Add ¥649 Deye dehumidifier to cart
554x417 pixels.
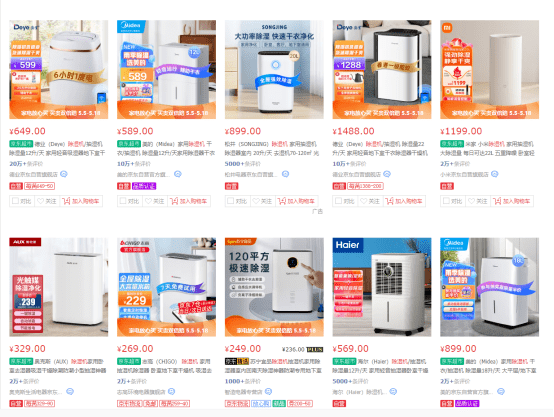click(81, 201)
